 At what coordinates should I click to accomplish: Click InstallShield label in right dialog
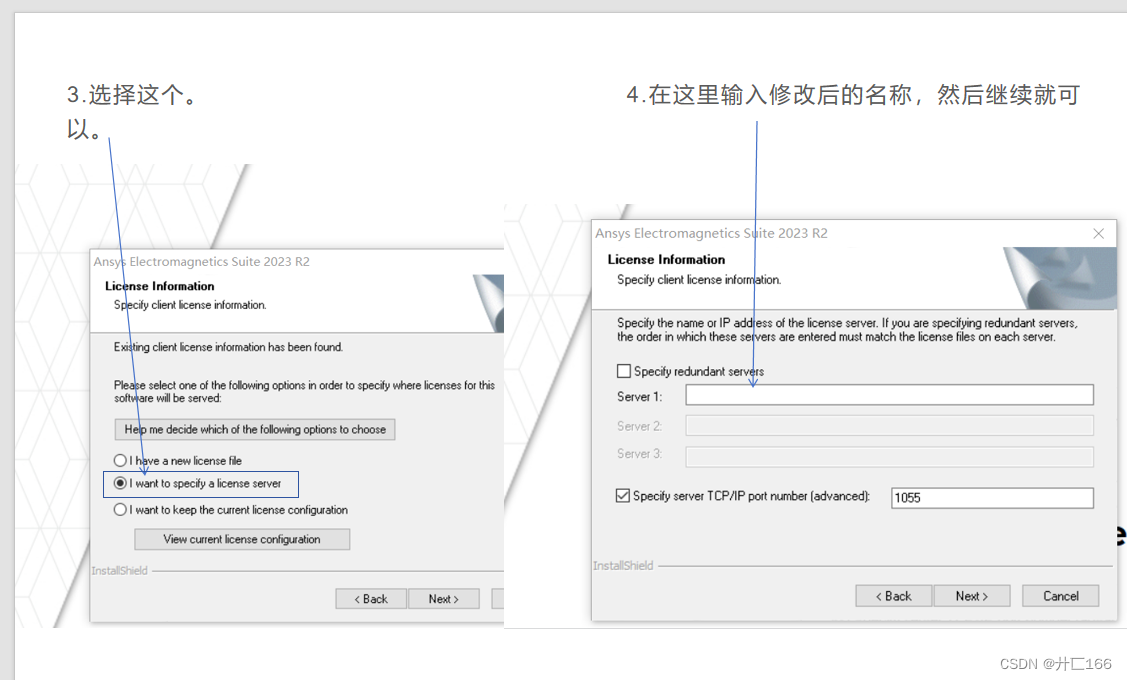pos(623,566)
